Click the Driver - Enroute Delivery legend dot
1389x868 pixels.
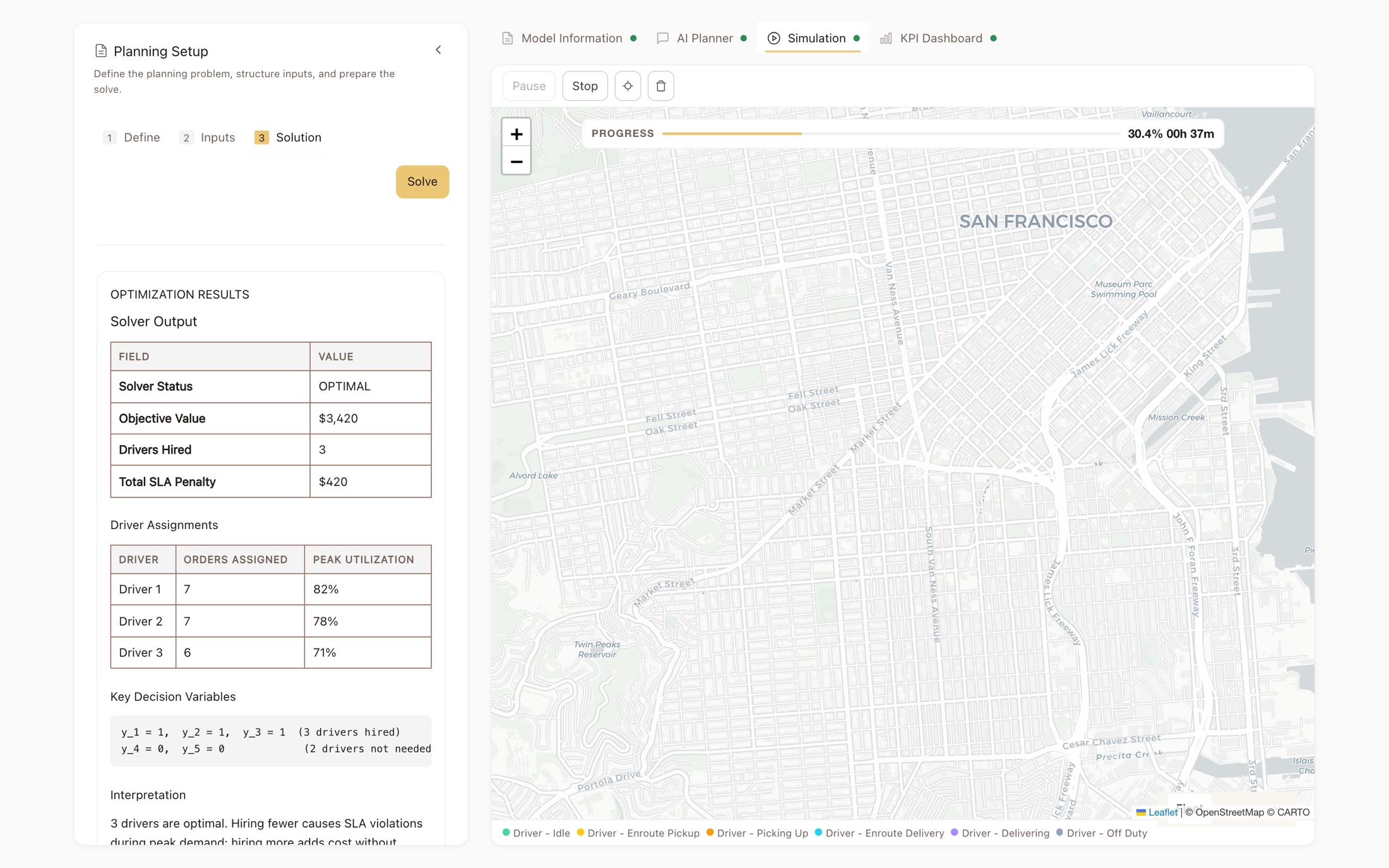[818, 832]
